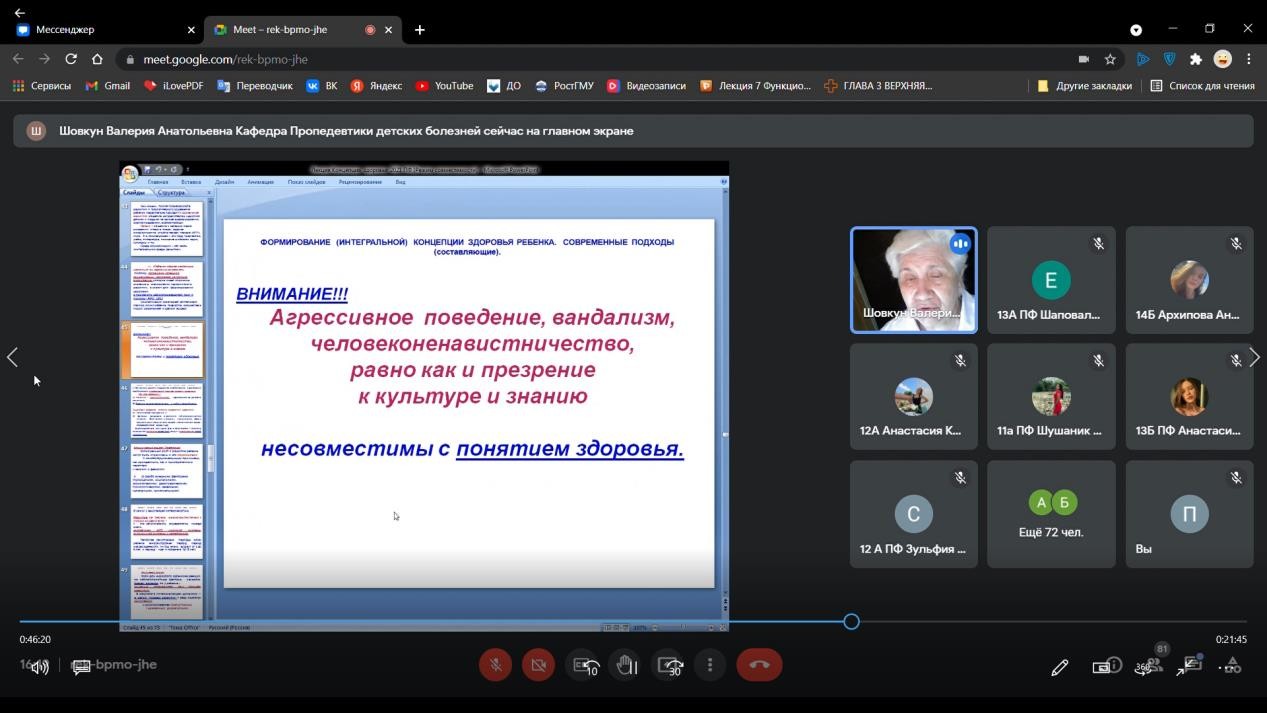Open the Gmail bookmark
Viewport: 1267px width, 713px height.
[x=108, y=86]
